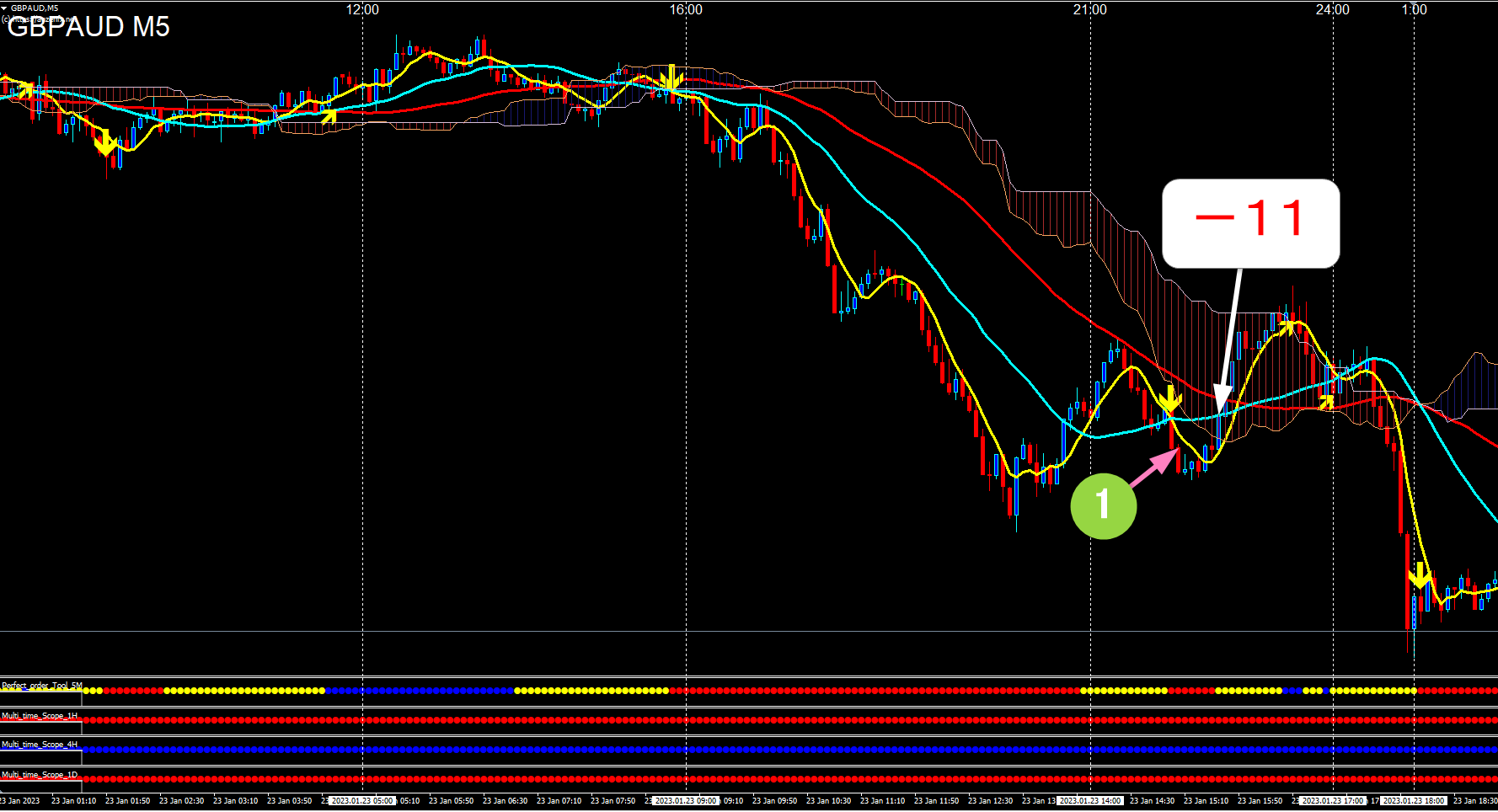The width and height of the screenshot is (1498, 812).
Task: Select the Multi_time_Scope_1H indicator label
Action: 40,715
